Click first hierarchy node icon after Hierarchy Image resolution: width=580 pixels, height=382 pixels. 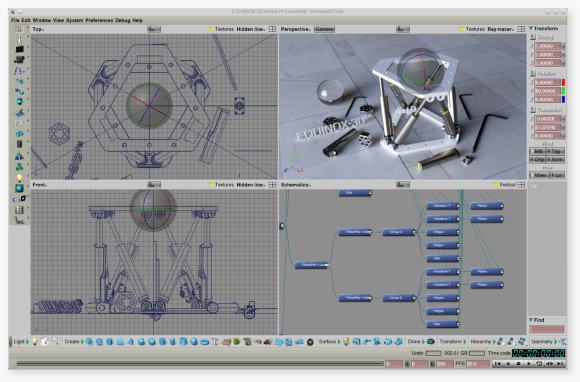click(x=500, y=341)
